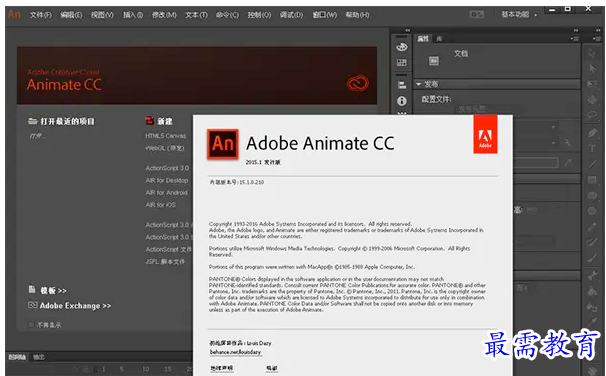
Task: Open the Info panel icon
Action: [402, 101]
